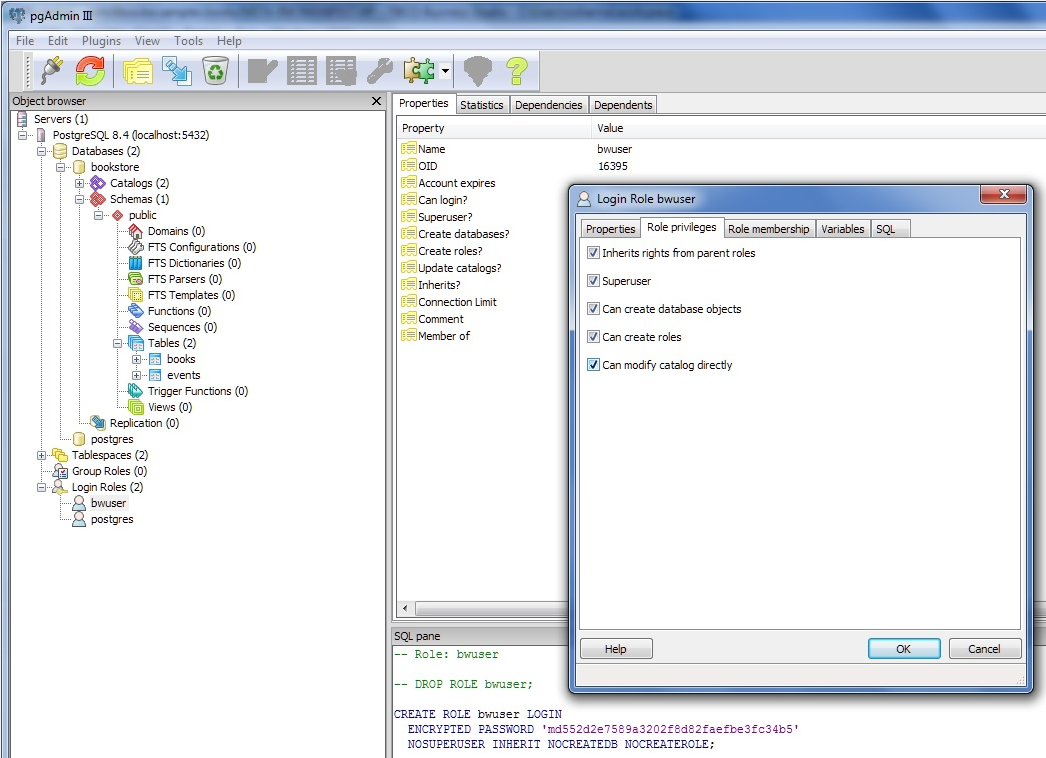Viewport: 1046px width, 758px height.
Task: Refresh the selected object with the toolbar refresh icon
Action: [90, 71]
